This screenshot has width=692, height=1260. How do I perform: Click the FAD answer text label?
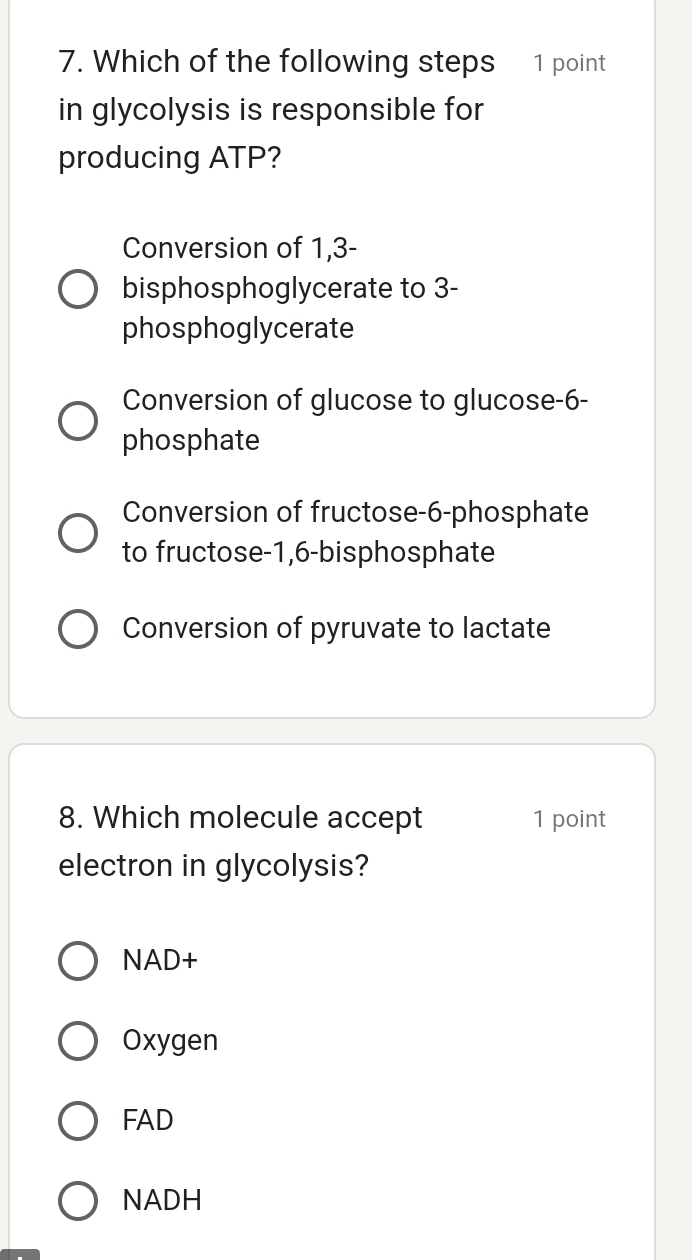(147, 1120)
